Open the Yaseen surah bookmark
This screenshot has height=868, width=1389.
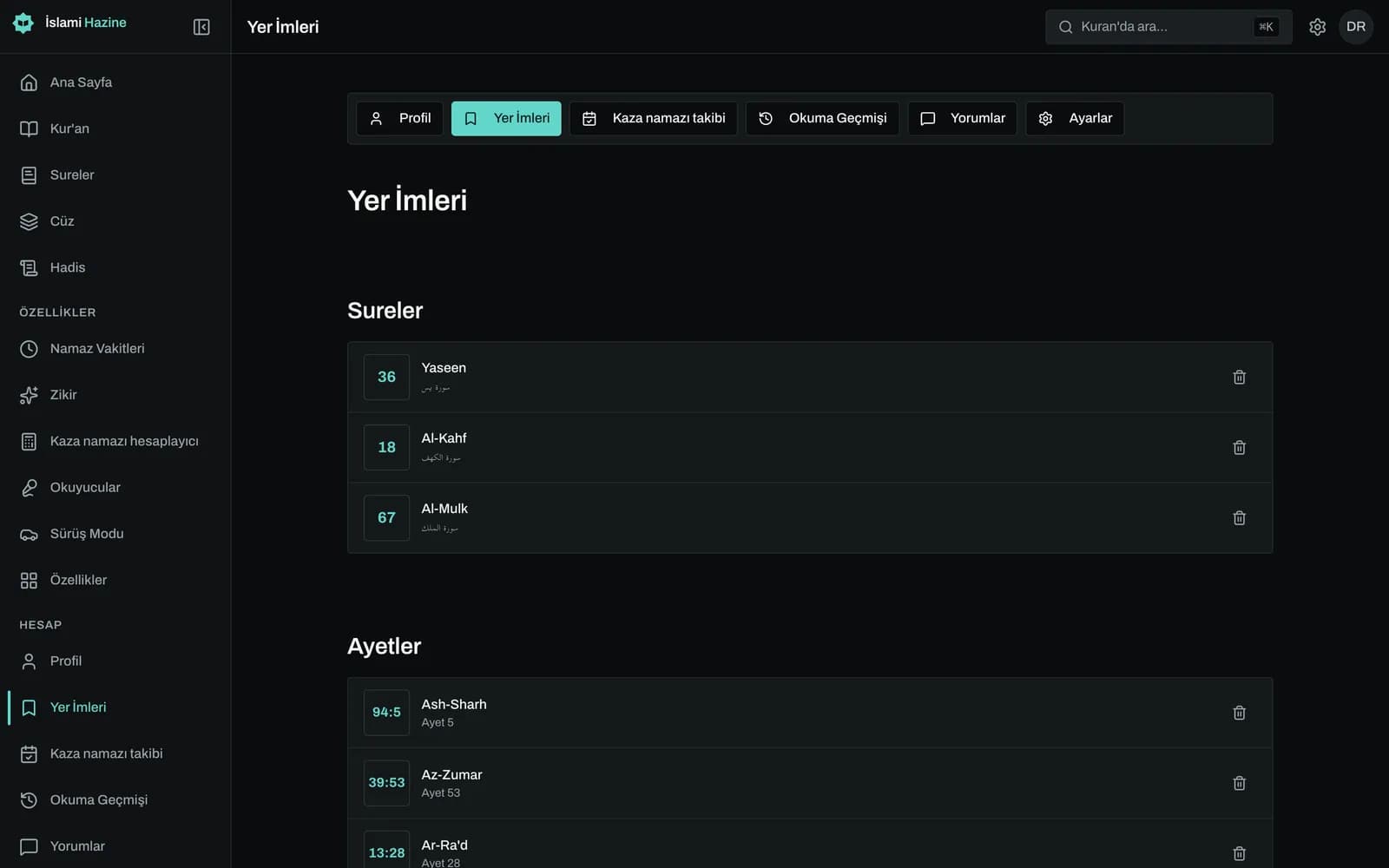[x=810, y=377]
